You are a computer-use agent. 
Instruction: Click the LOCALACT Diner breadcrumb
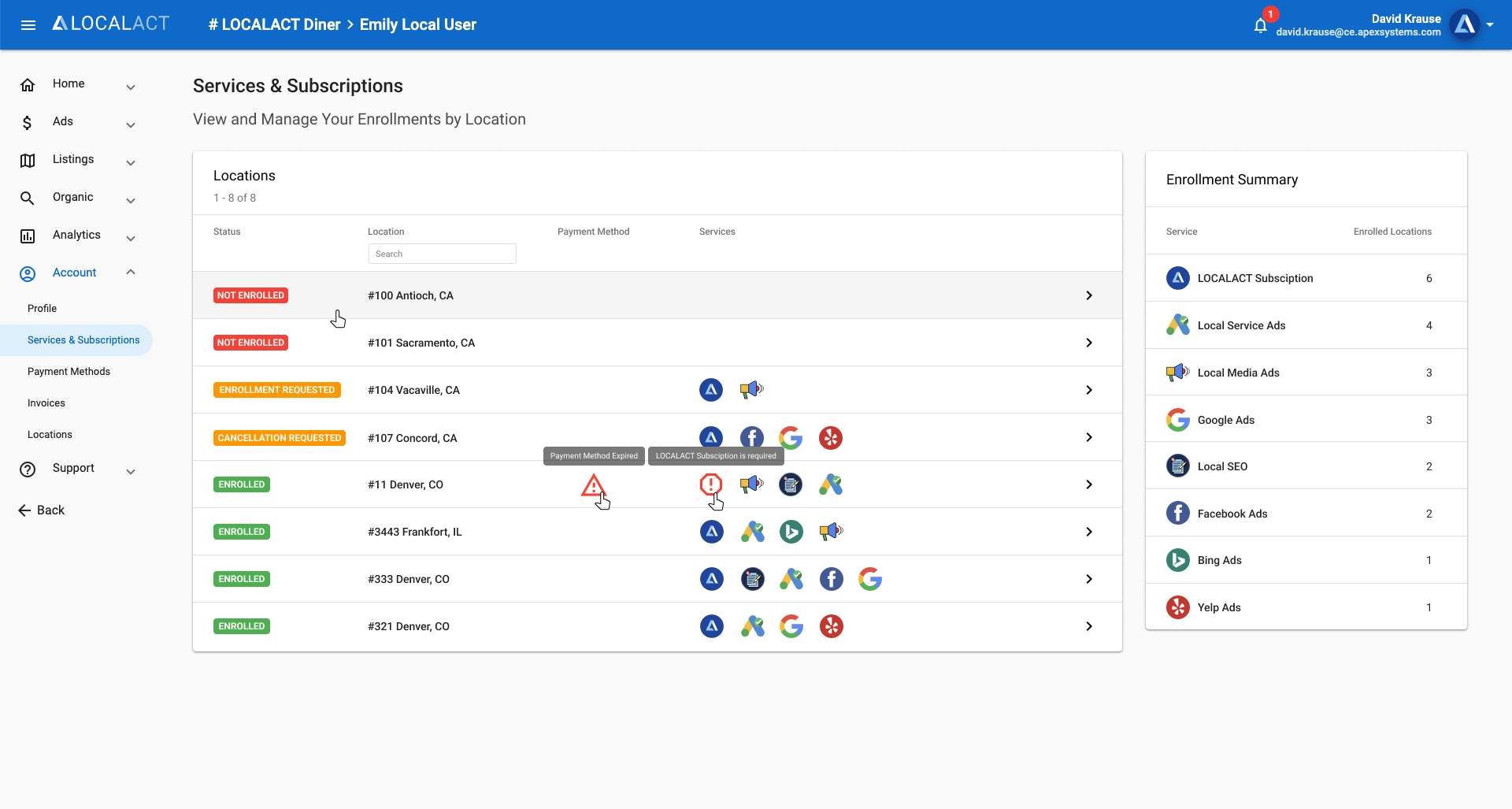(x=274, y=24)
